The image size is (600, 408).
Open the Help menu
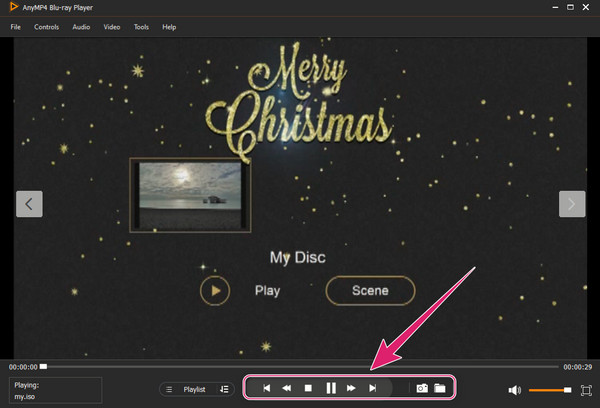[x=169, y=27]
